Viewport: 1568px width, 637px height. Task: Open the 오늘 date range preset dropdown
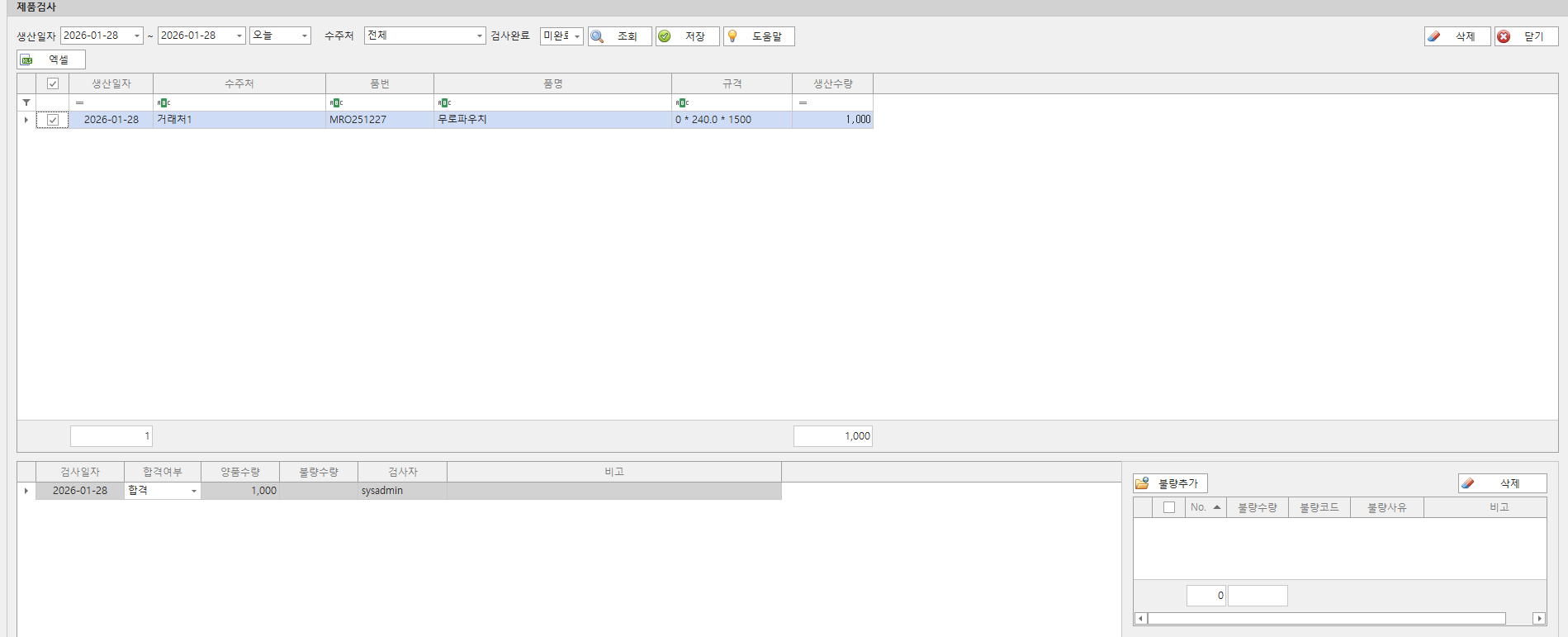[304, 36]
